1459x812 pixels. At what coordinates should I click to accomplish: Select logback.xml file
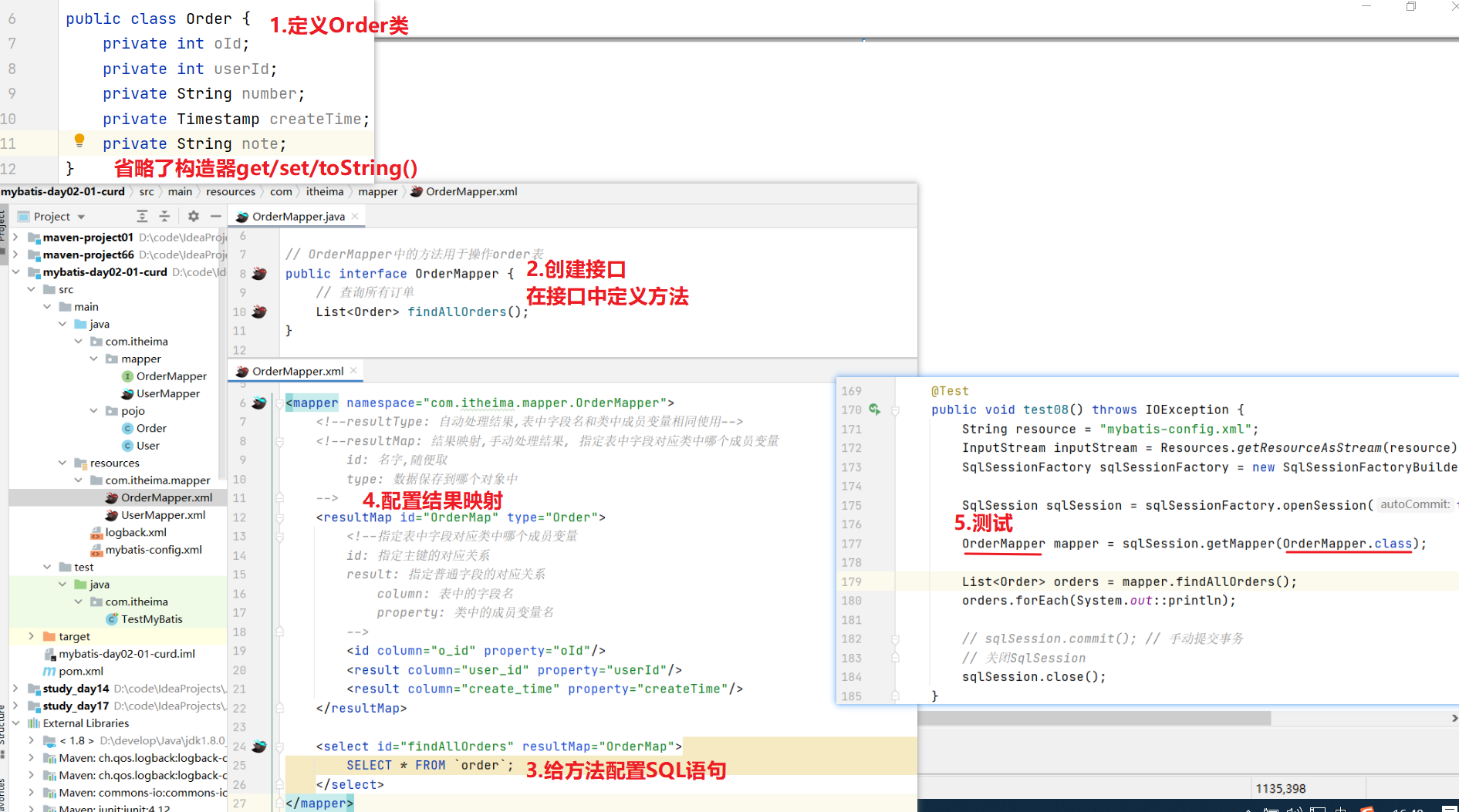pos(128,532)
